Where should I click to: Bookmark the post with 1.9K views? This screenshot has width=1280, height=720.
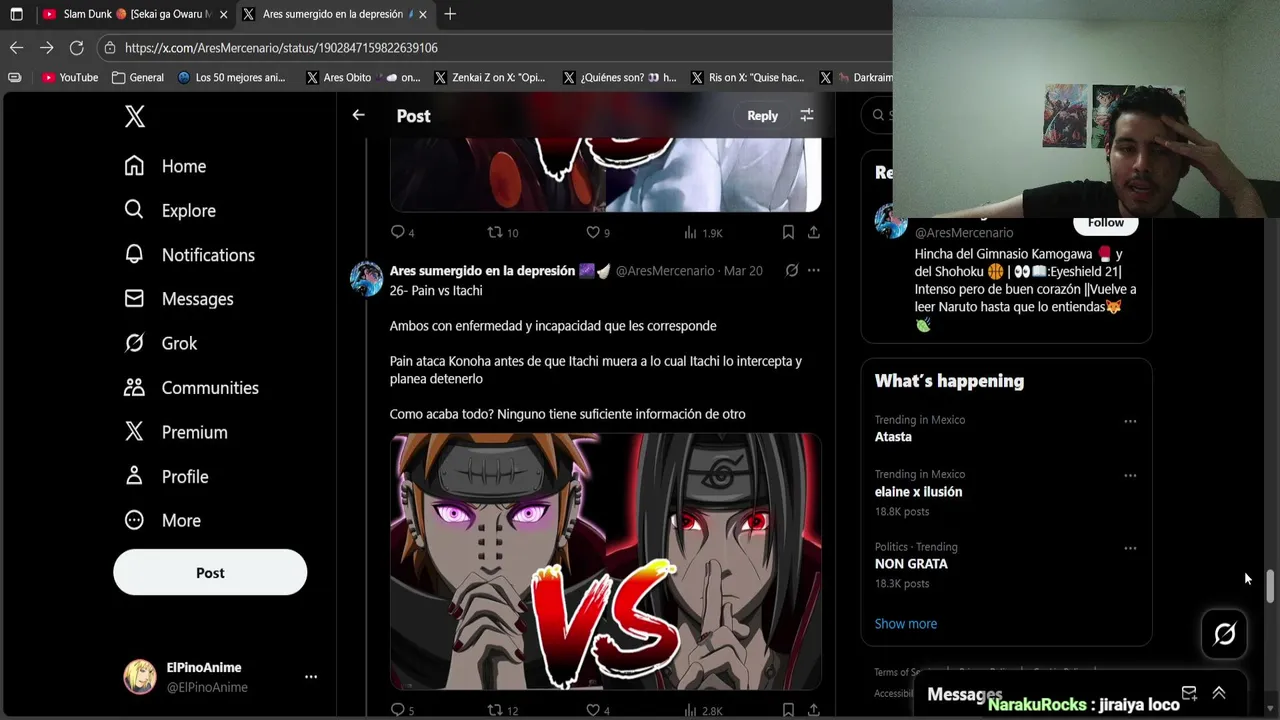click(788, 232)
